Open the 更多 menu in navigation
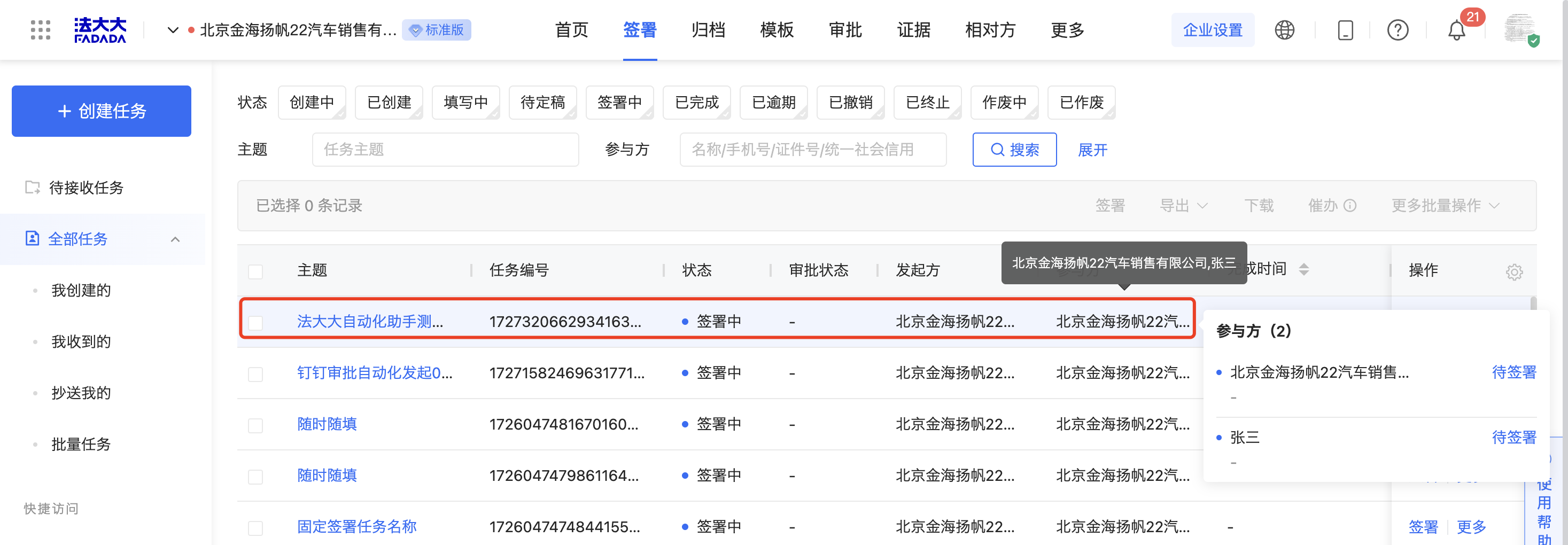This screenshot has width=1568, height=545. pos(1068,30)
